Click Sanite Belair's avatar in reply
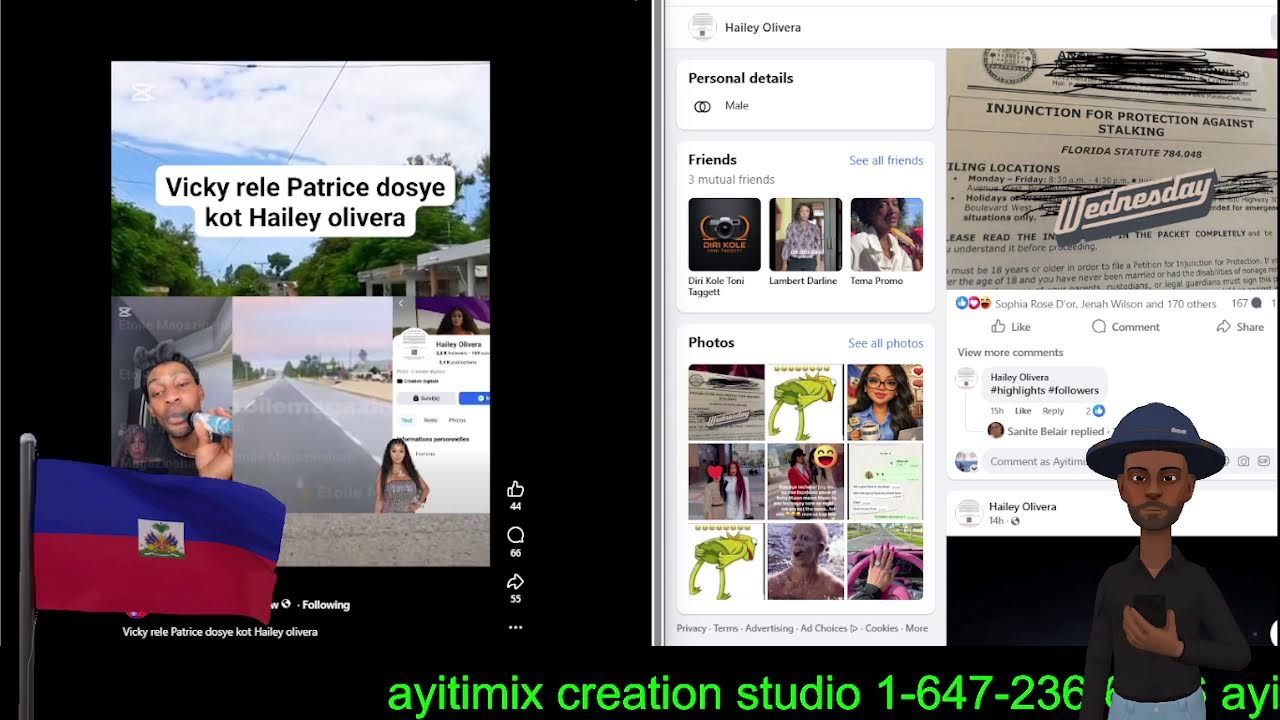1280x720 pixels. 995,430
